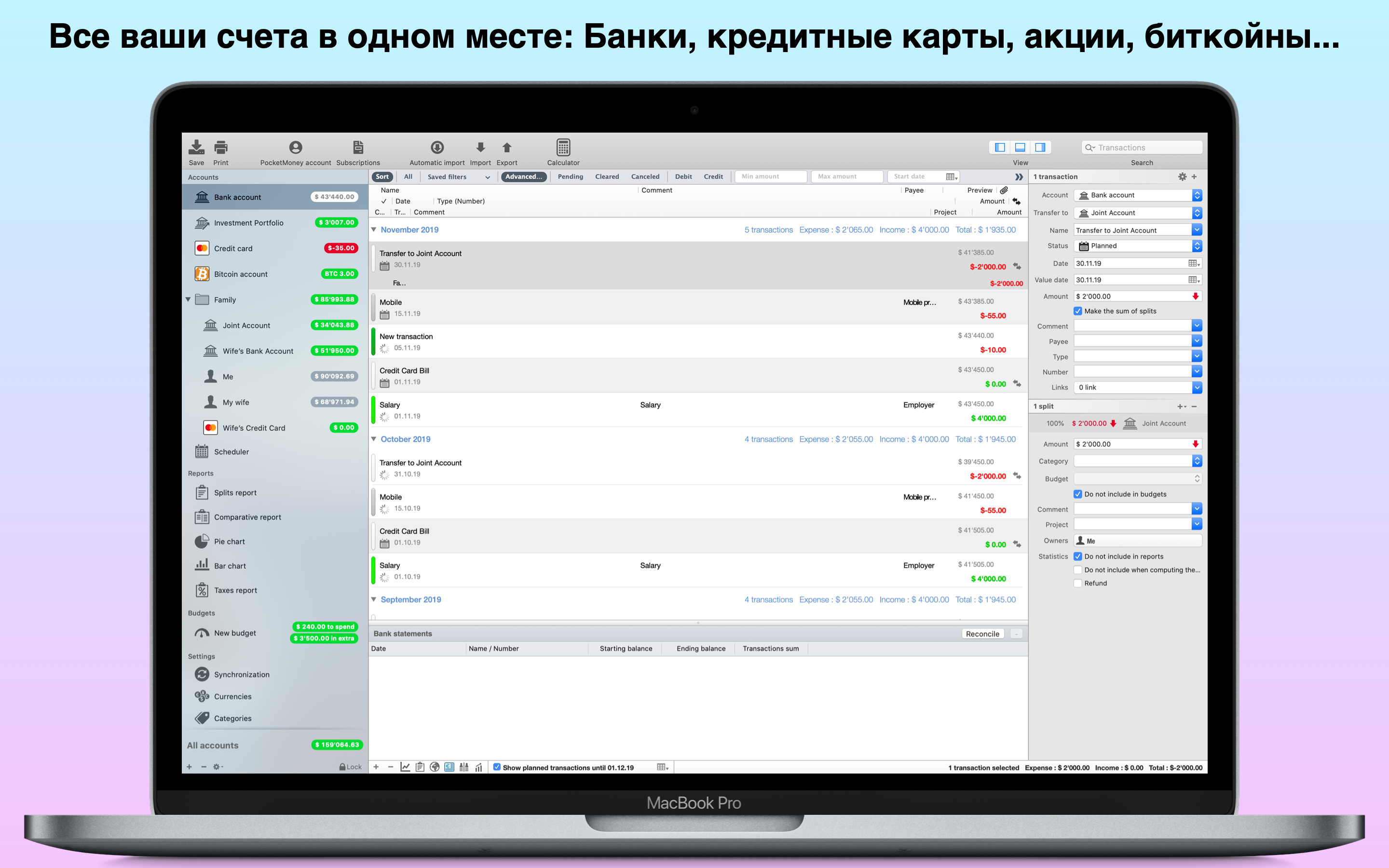Click the Sort button
Screen dimensions: 1389x868
coord(382,177)
